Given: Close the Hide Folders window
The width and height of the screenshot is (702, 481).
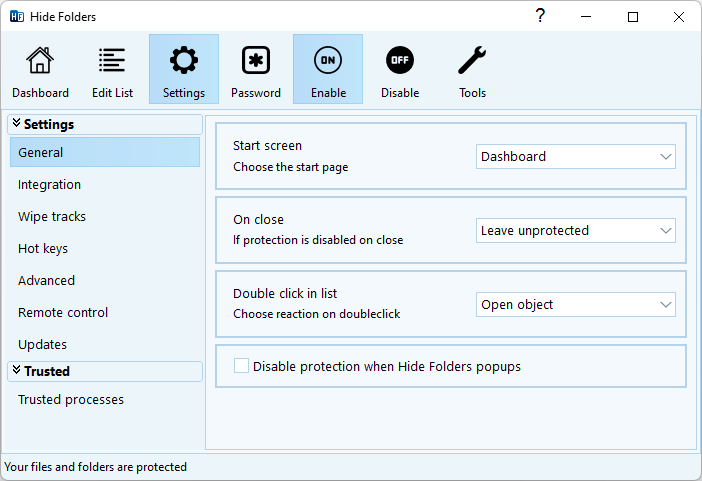Looking at the screenshot, I should pyautogui.click(x=679, y=17).
